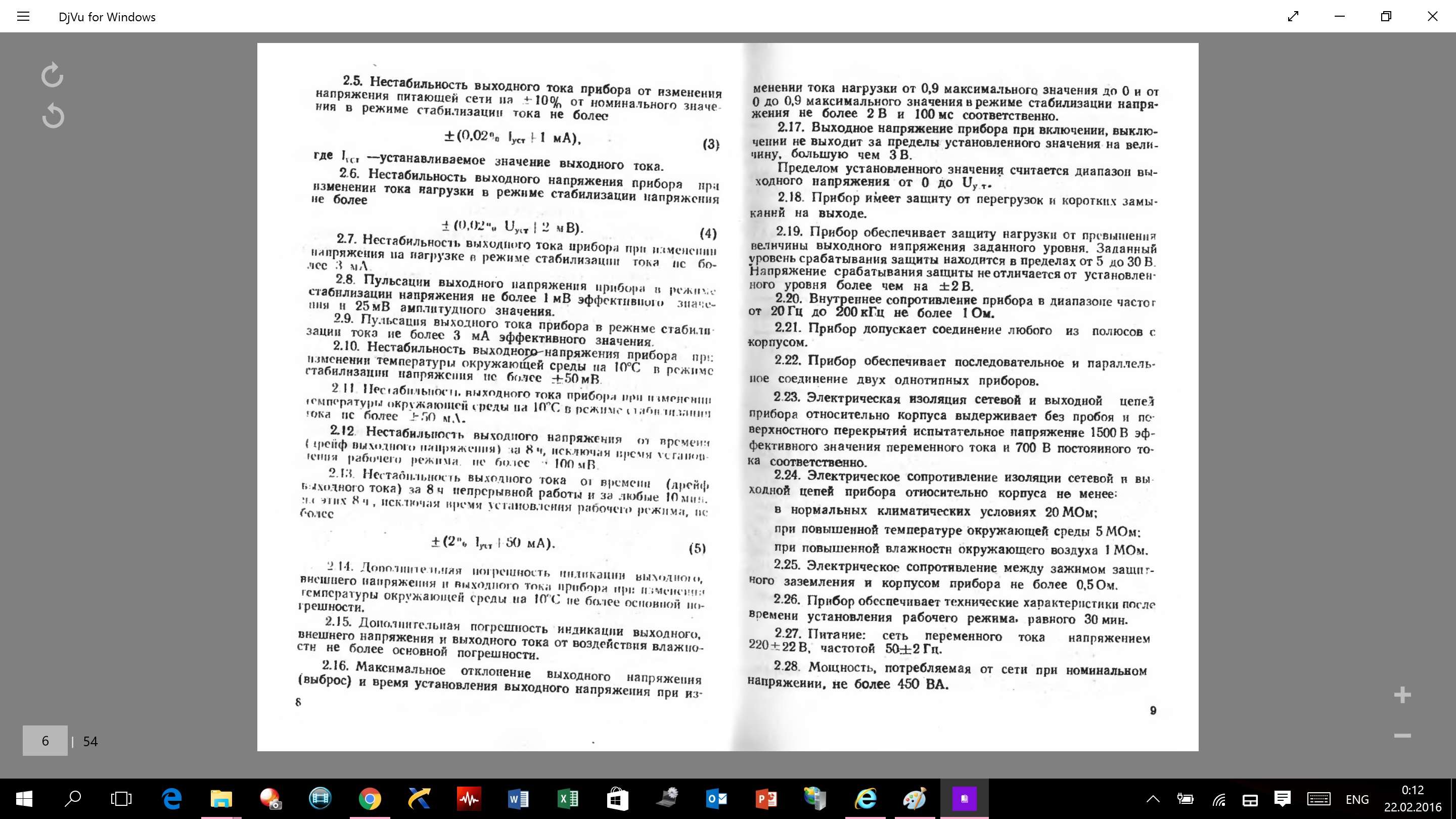This screenshot has height=819, width=1456.
Task: Launch Microsoft Edge from taskbar
Action: (x=171, y=799)
